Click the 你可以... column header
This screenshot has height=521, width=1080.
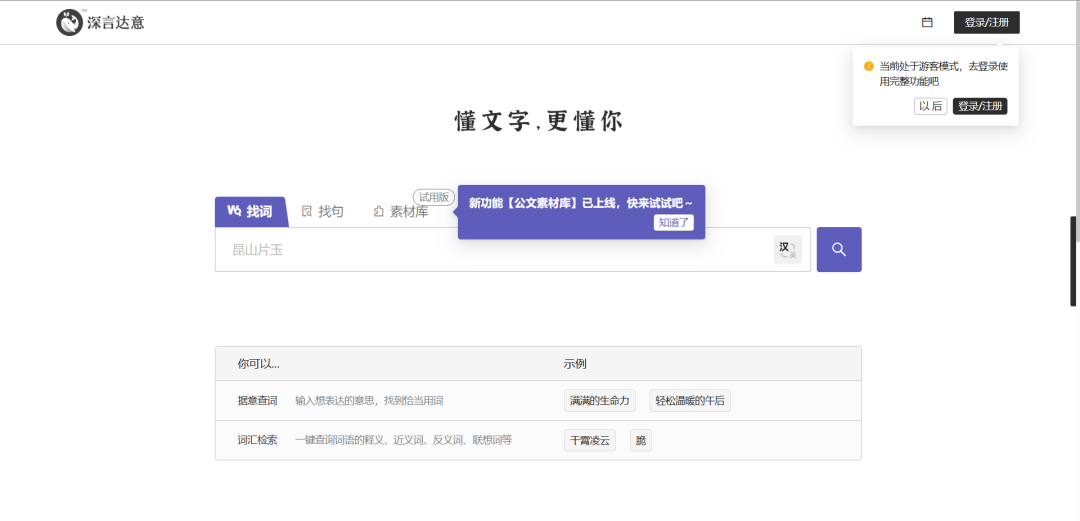click(x=259, y=364)
